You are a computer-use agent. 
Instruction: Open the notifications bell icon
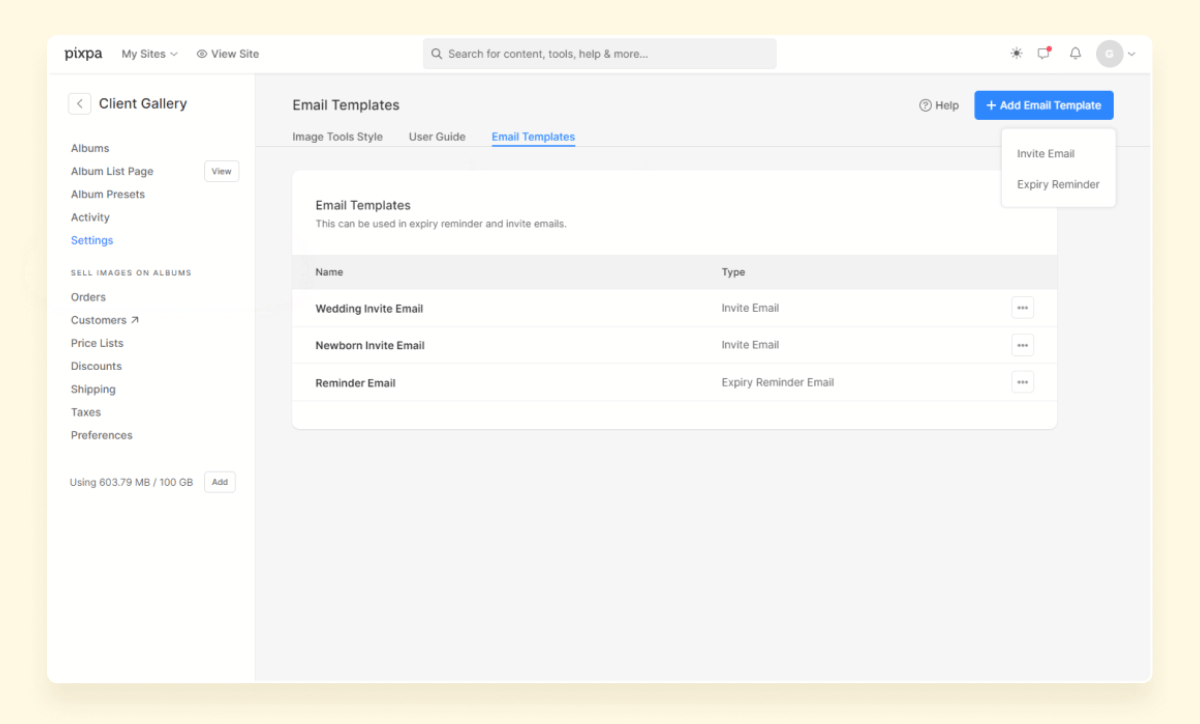click(1075, 53)
